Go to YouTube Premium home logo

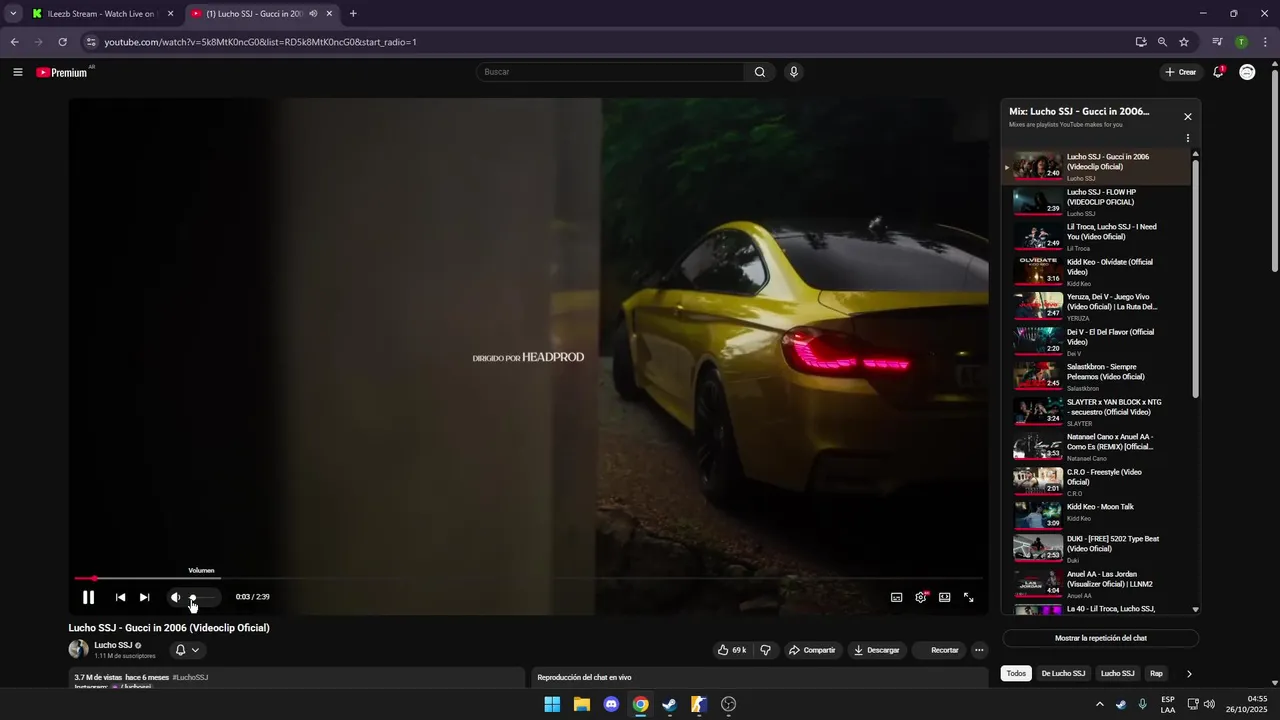point(63,72)
